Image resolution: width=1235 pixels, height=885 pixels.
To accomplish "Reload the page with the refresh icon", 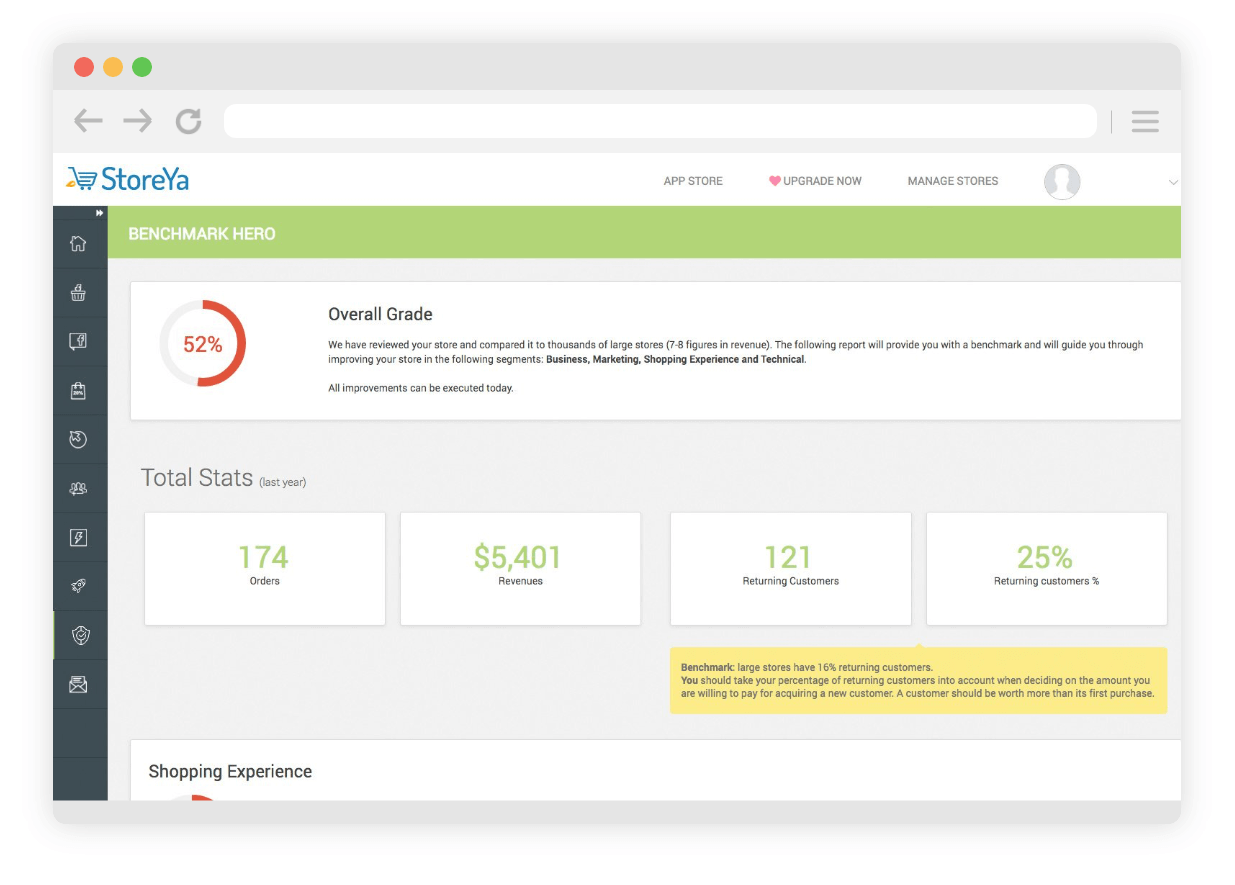I will (188, 121).
